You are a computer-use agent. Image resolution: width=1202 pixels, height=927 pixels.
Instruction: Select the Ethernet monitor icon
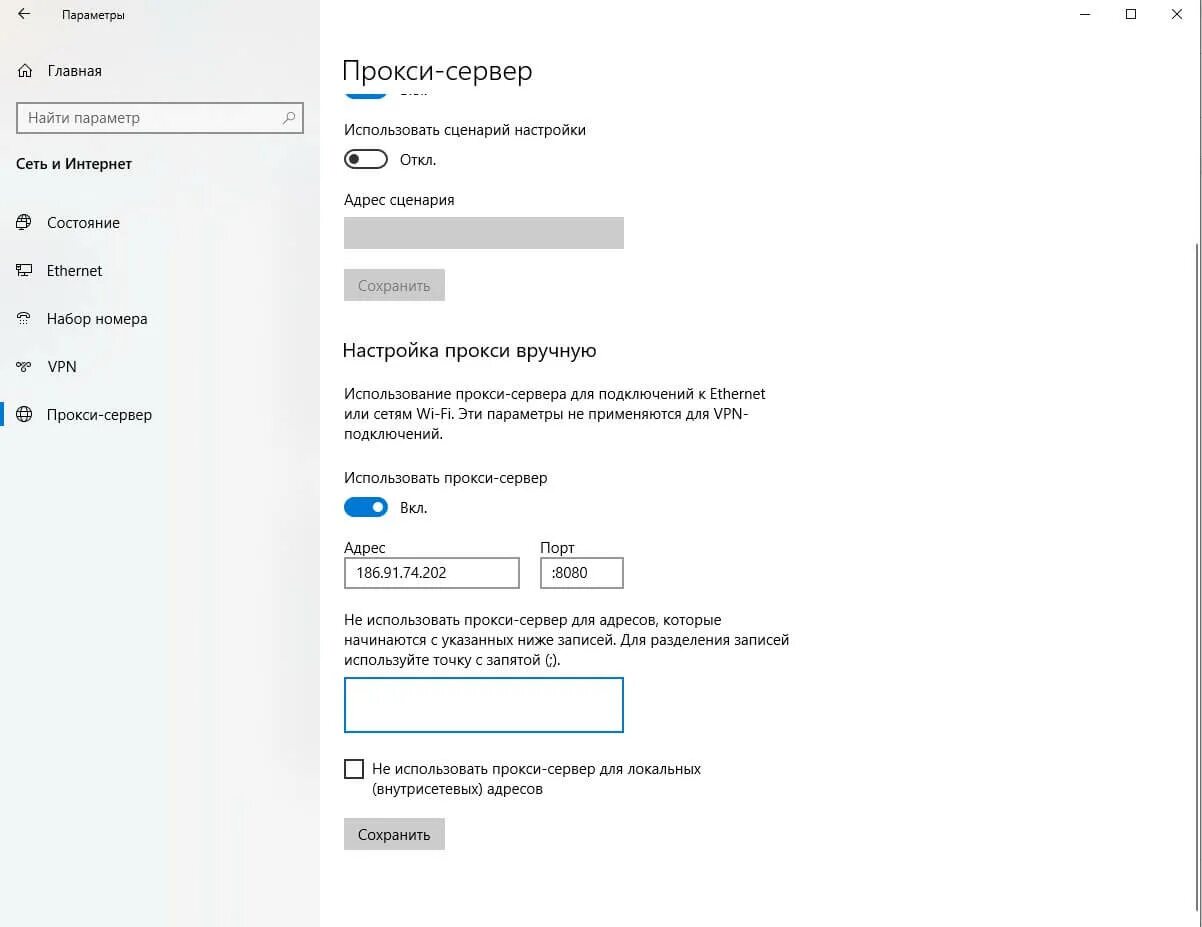(24, 271)
